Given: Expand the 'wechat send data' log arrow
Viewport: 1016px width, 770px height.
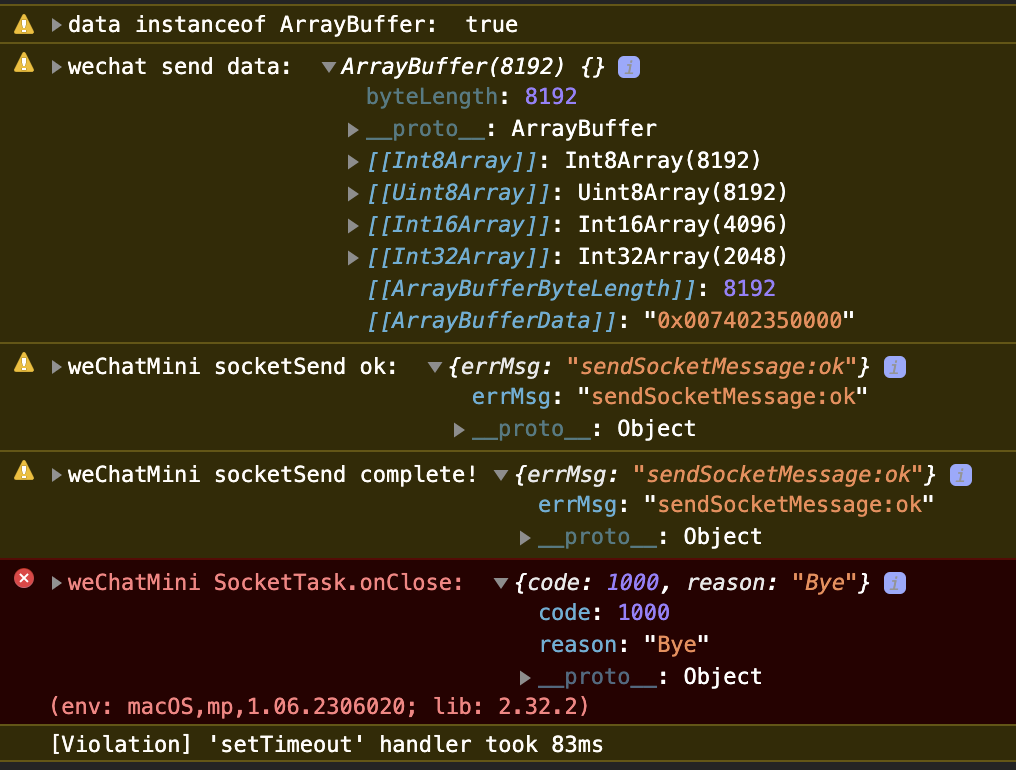Looking at the screenshot, I should pos(56,67).
